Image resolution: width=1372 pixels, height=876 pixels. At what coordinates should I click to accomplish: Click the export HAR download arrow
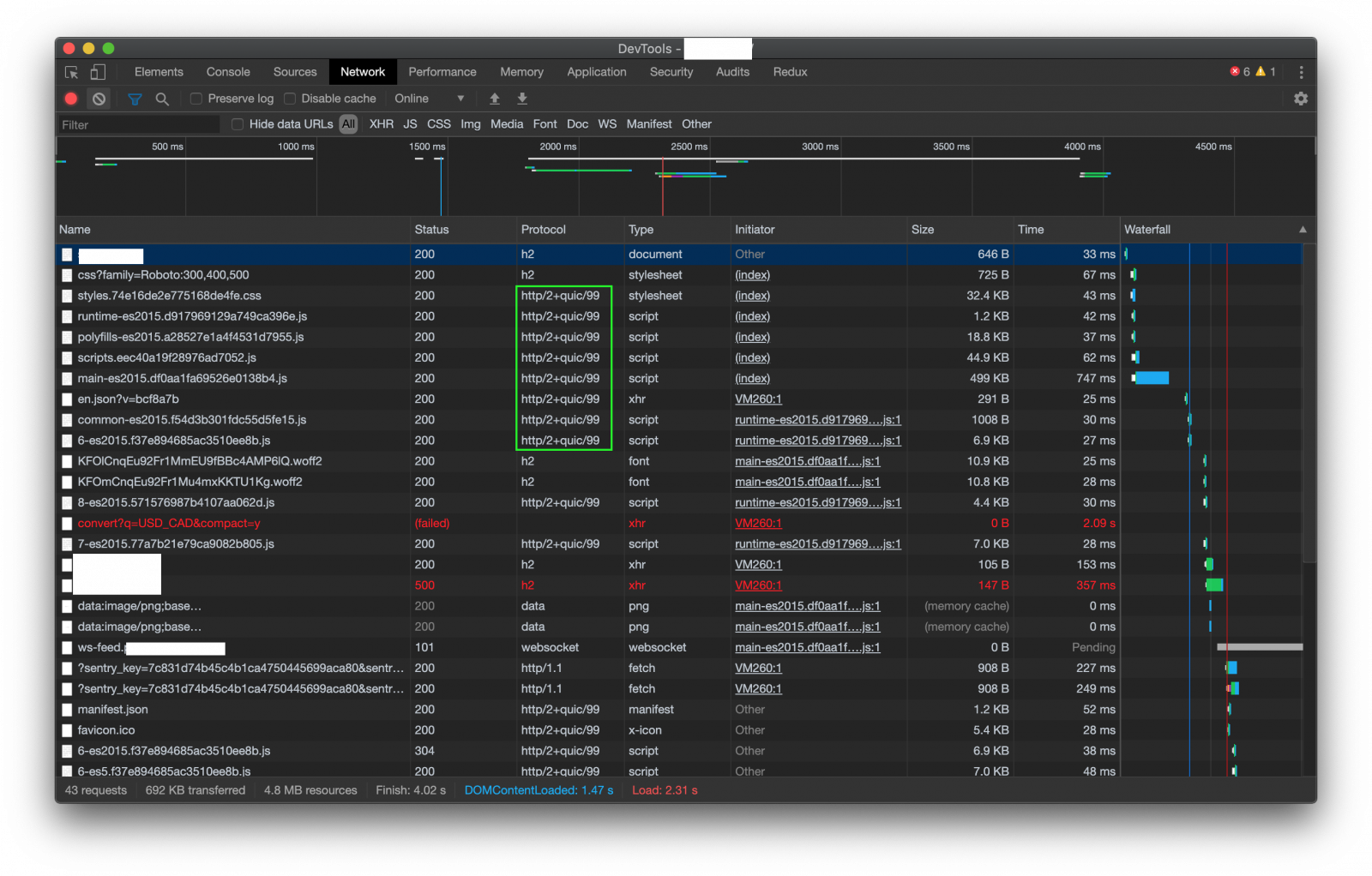click(522, 99)
